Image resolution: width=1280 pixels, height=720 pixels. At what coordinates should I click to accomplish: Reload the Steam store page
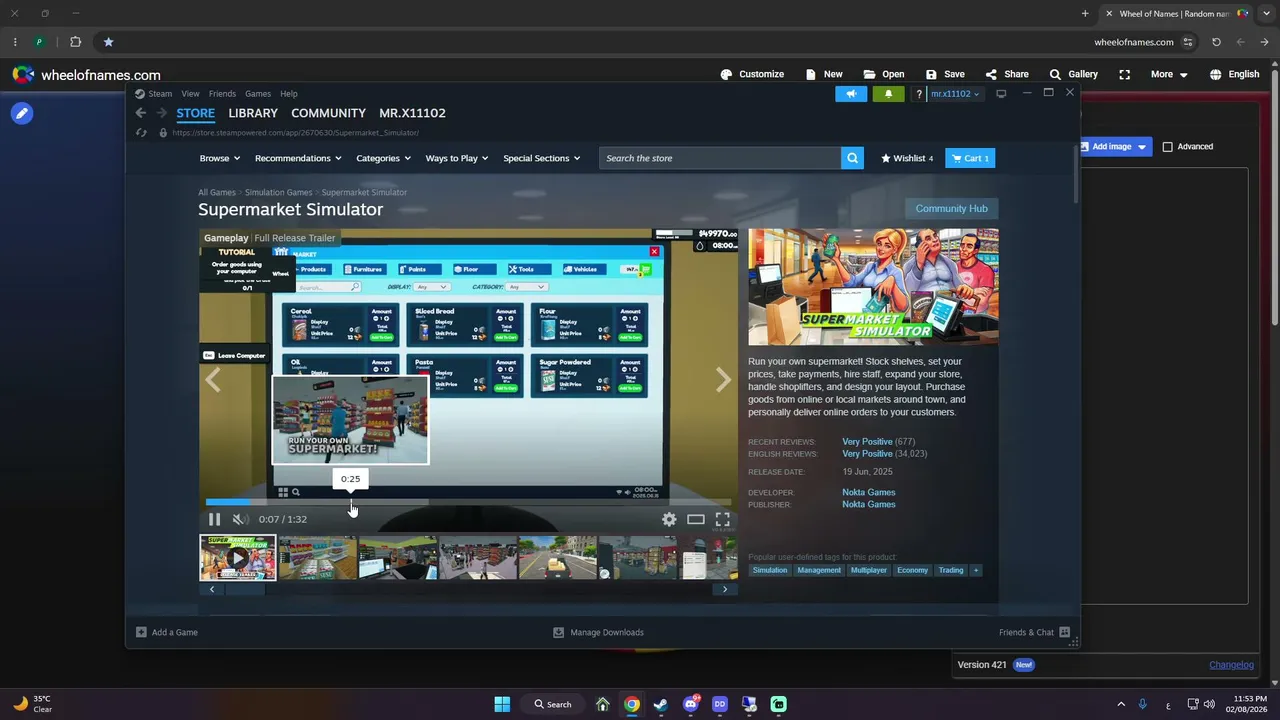click(141, 133)
